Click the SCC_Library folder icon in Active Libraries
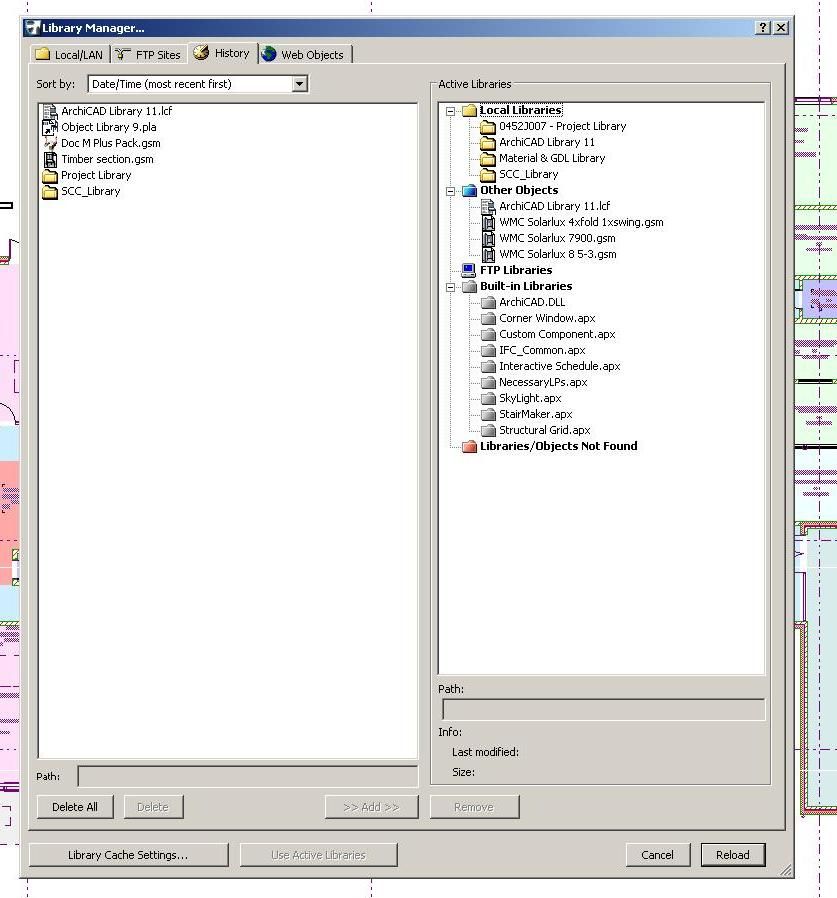Image resolution: width=837 pixels, height=898 pixels. (488, 174)
